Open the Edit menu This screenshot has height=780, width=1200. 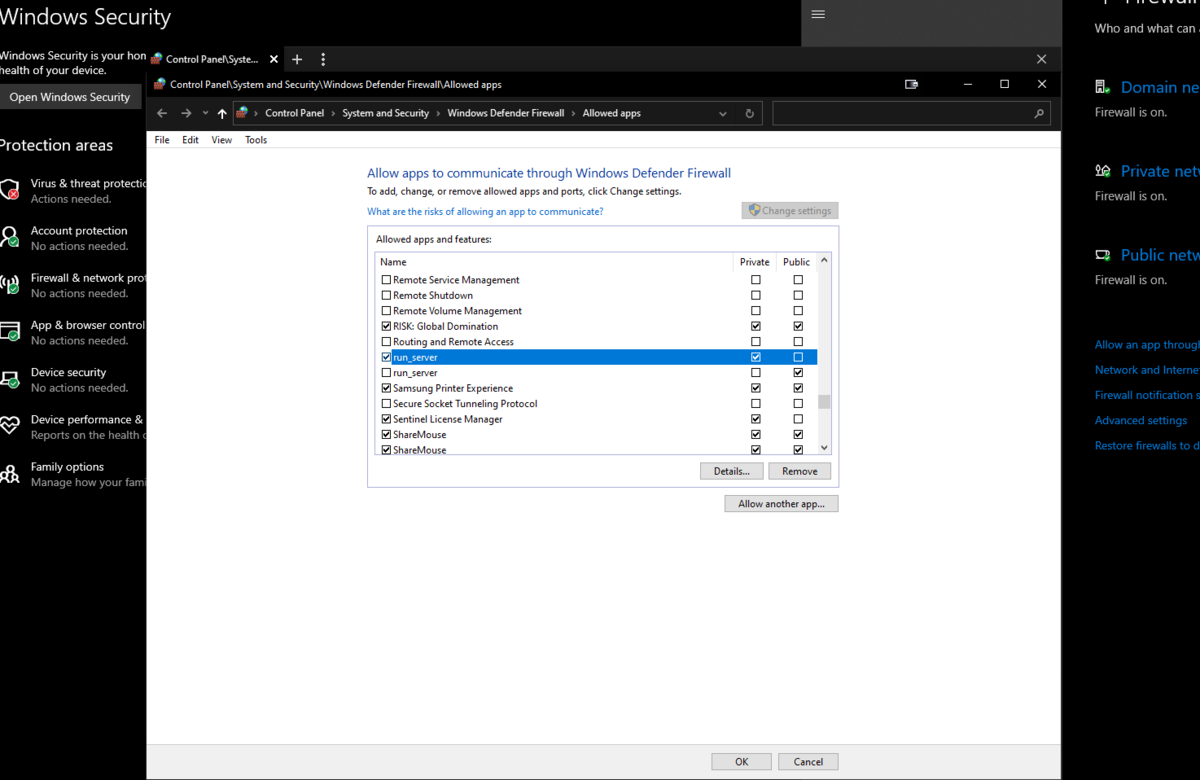pyautogui.click(x=190, y=140)
